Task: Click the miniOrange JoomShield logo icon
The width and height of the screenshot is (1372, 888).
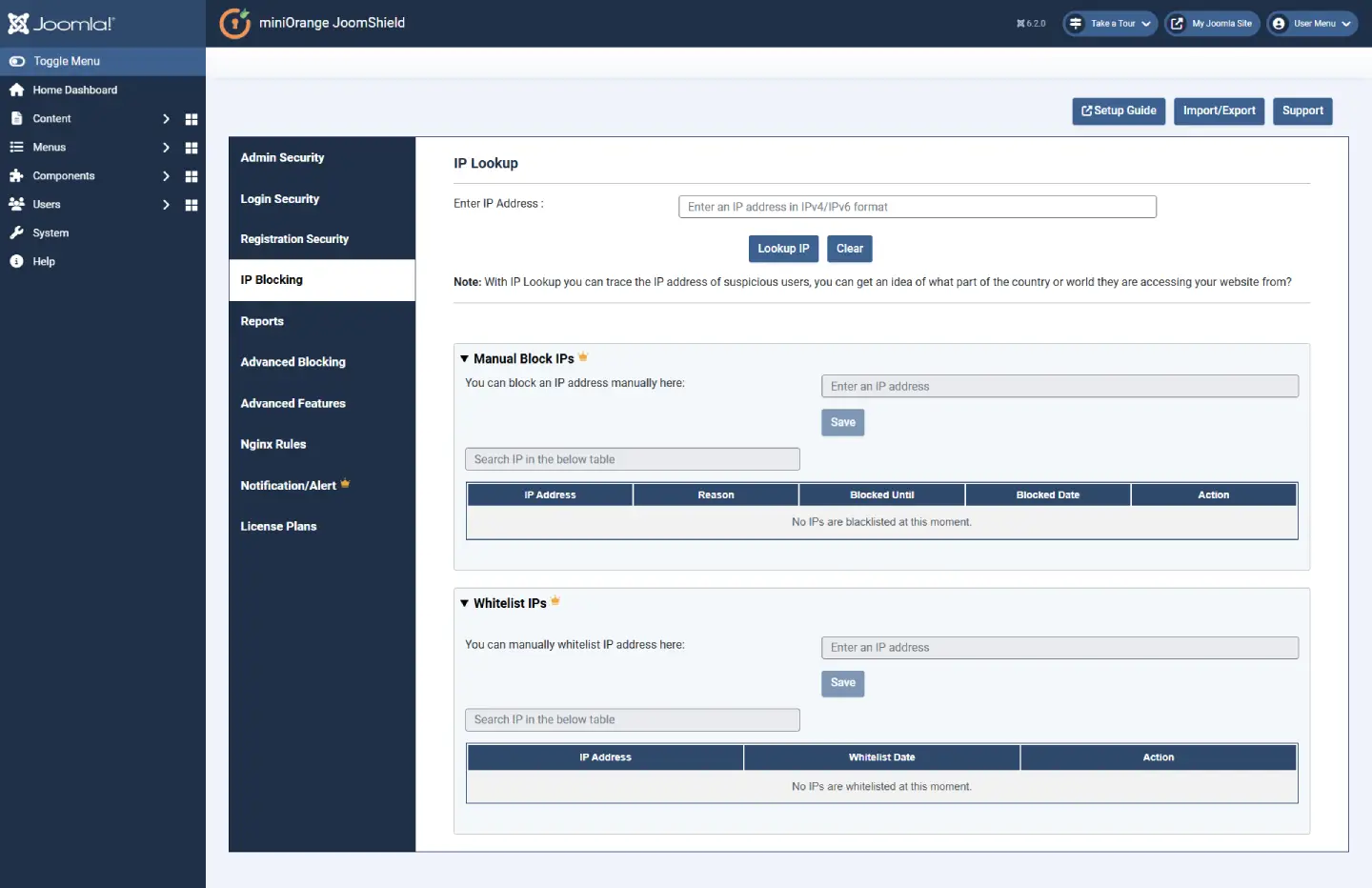Action: pyautogui.click(x=235, y=23)
